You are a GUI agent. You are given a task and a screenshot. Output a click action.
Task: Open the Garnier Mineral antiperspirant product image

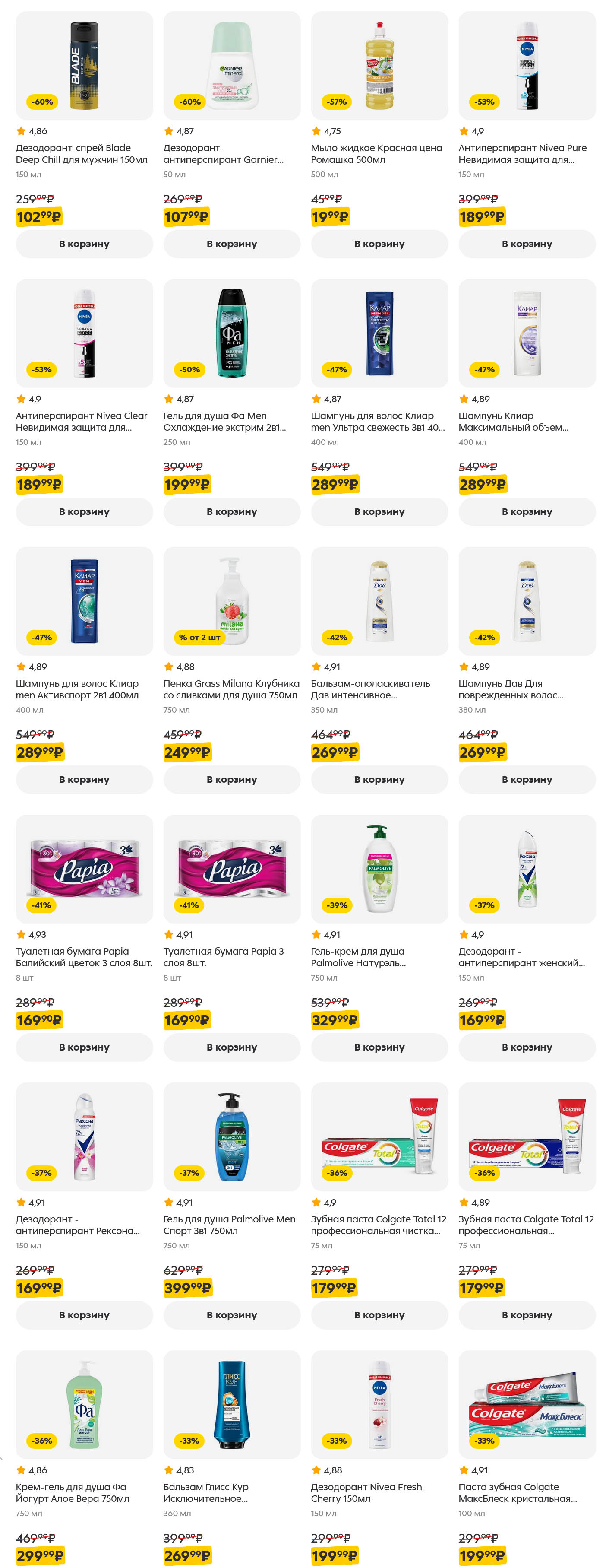[232, 65]
